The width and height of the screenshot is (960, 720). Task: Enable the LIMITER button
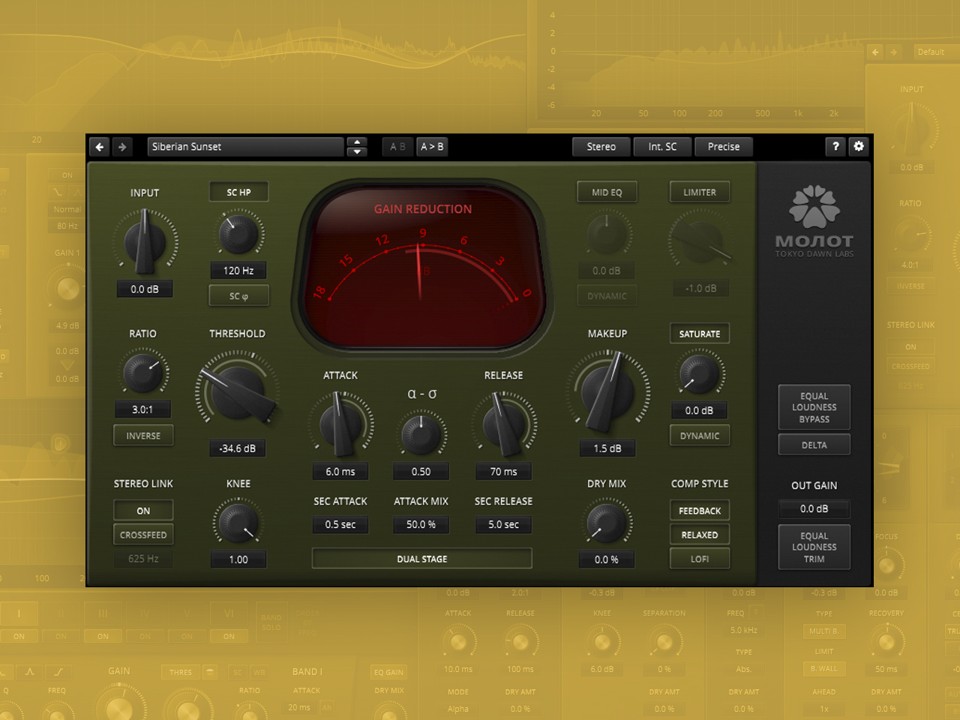tap(700, 192)
